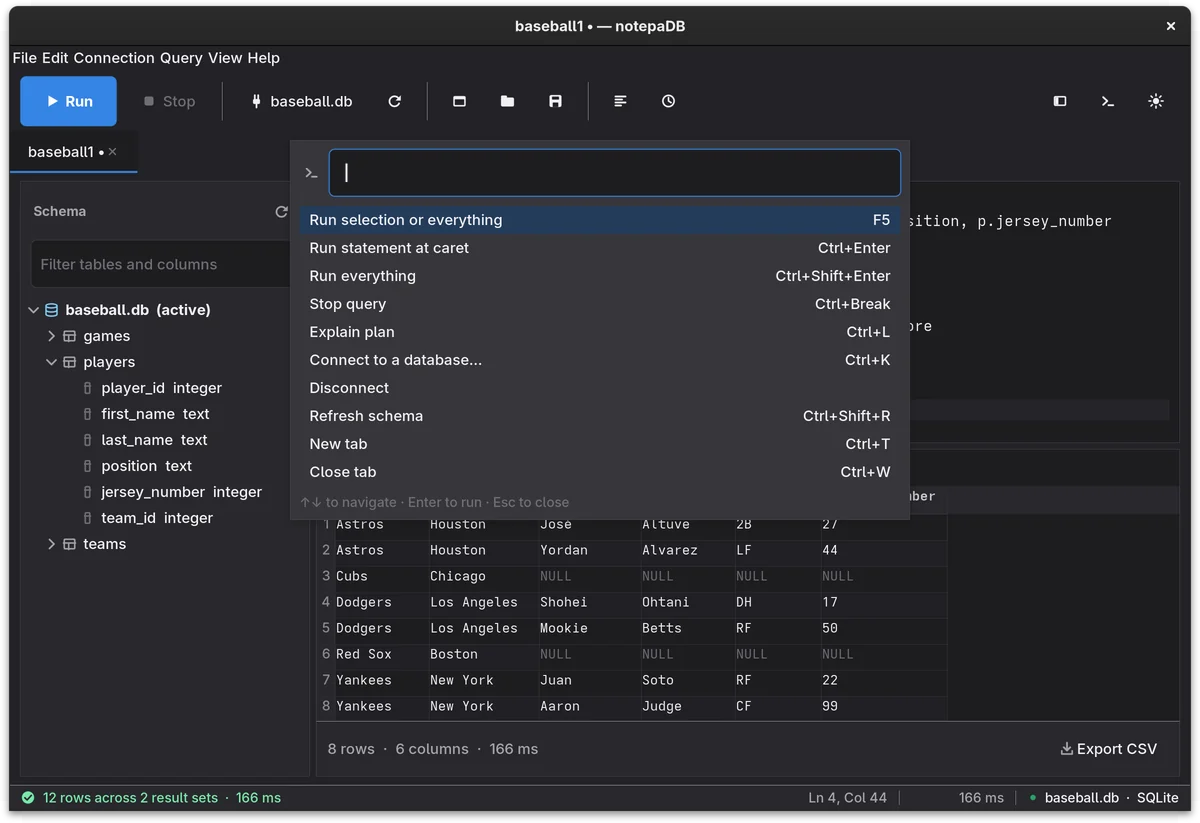Image resolution: width=1200 pixels, height=823 pixels.
Task: Choose New tab command
Action: (600, 444)
